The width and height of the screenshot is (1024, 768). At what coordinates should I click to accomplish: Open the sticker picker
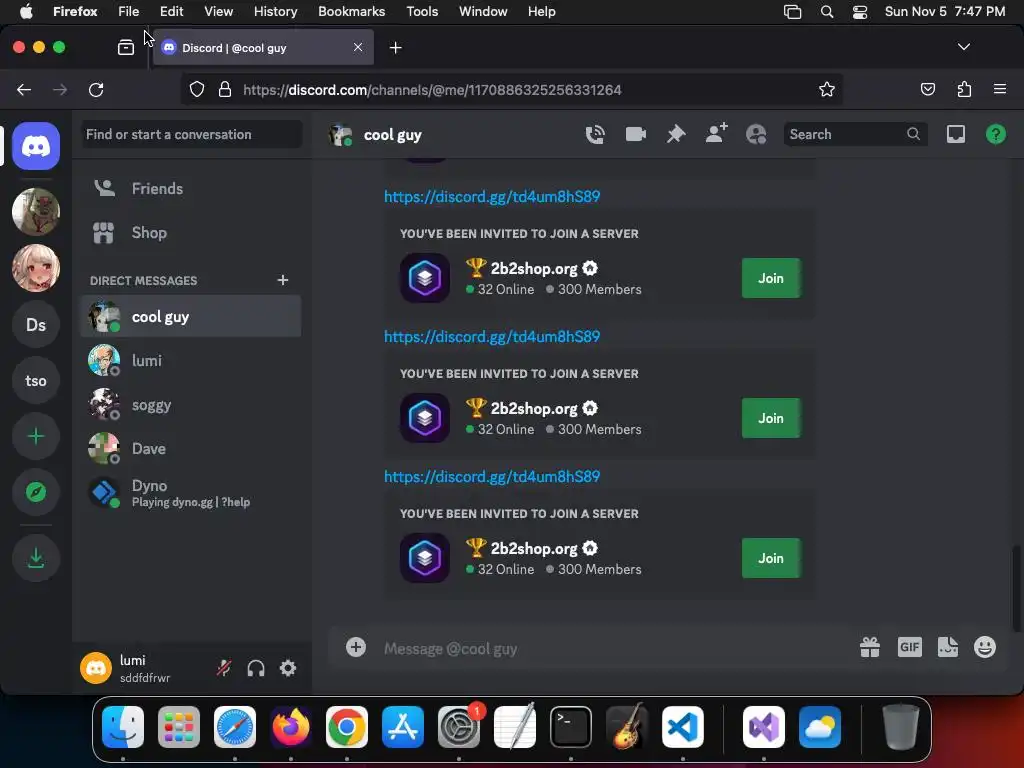tap(948, 647)
